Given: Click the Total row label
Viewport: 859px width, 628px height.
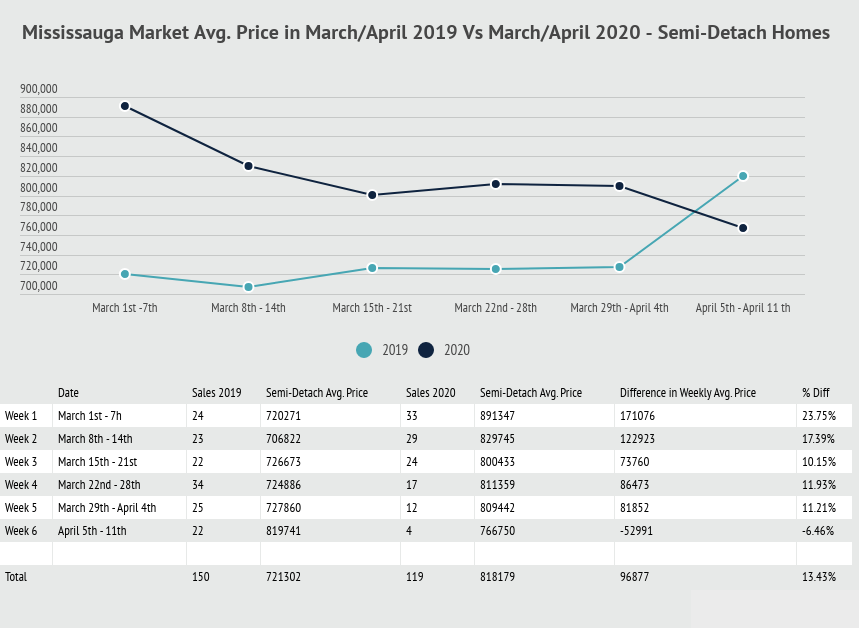Looking at the screenshot, I should coord(16,577).
